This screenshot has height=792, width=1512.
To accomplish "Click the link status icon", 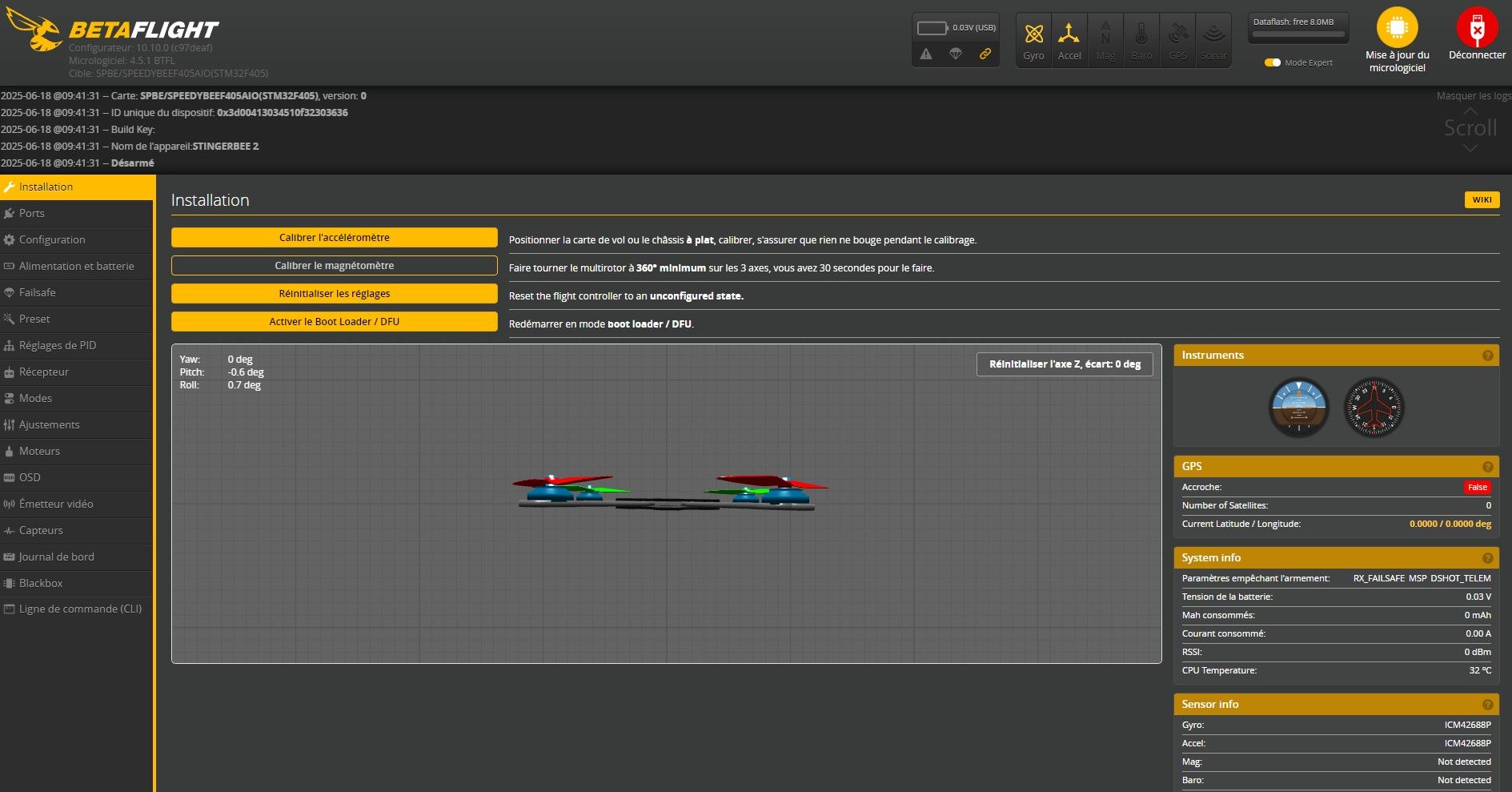I will click(x=985, y=54).
